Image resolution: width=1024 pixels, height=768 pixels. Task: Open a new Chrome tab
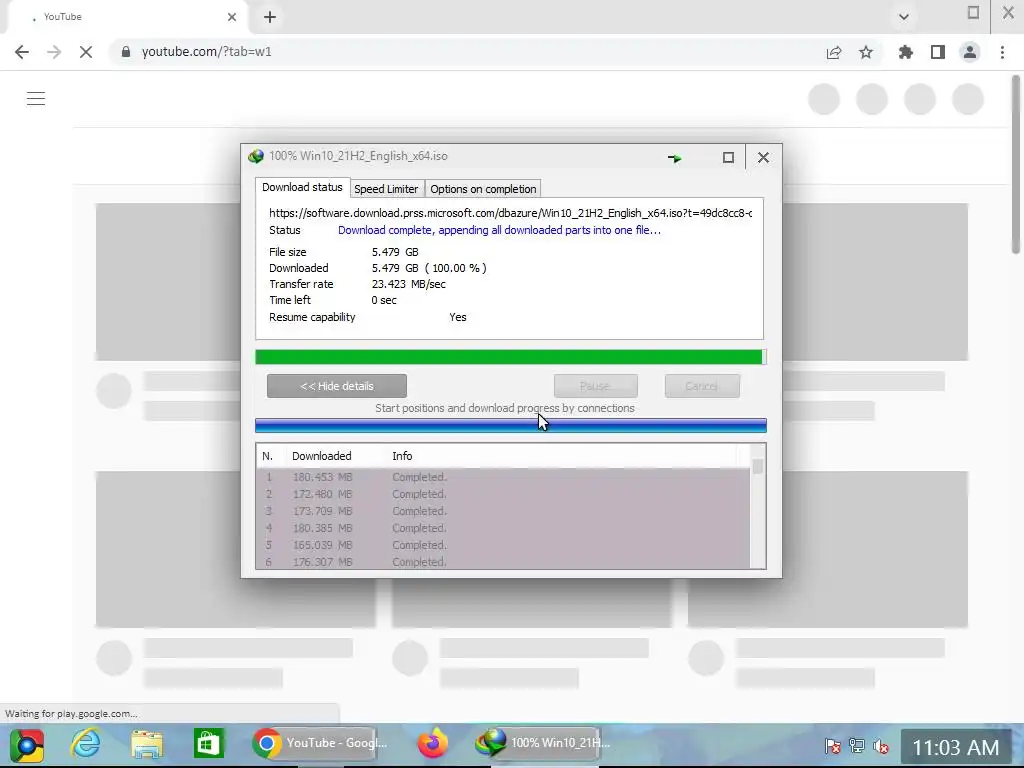coord(270,17)
